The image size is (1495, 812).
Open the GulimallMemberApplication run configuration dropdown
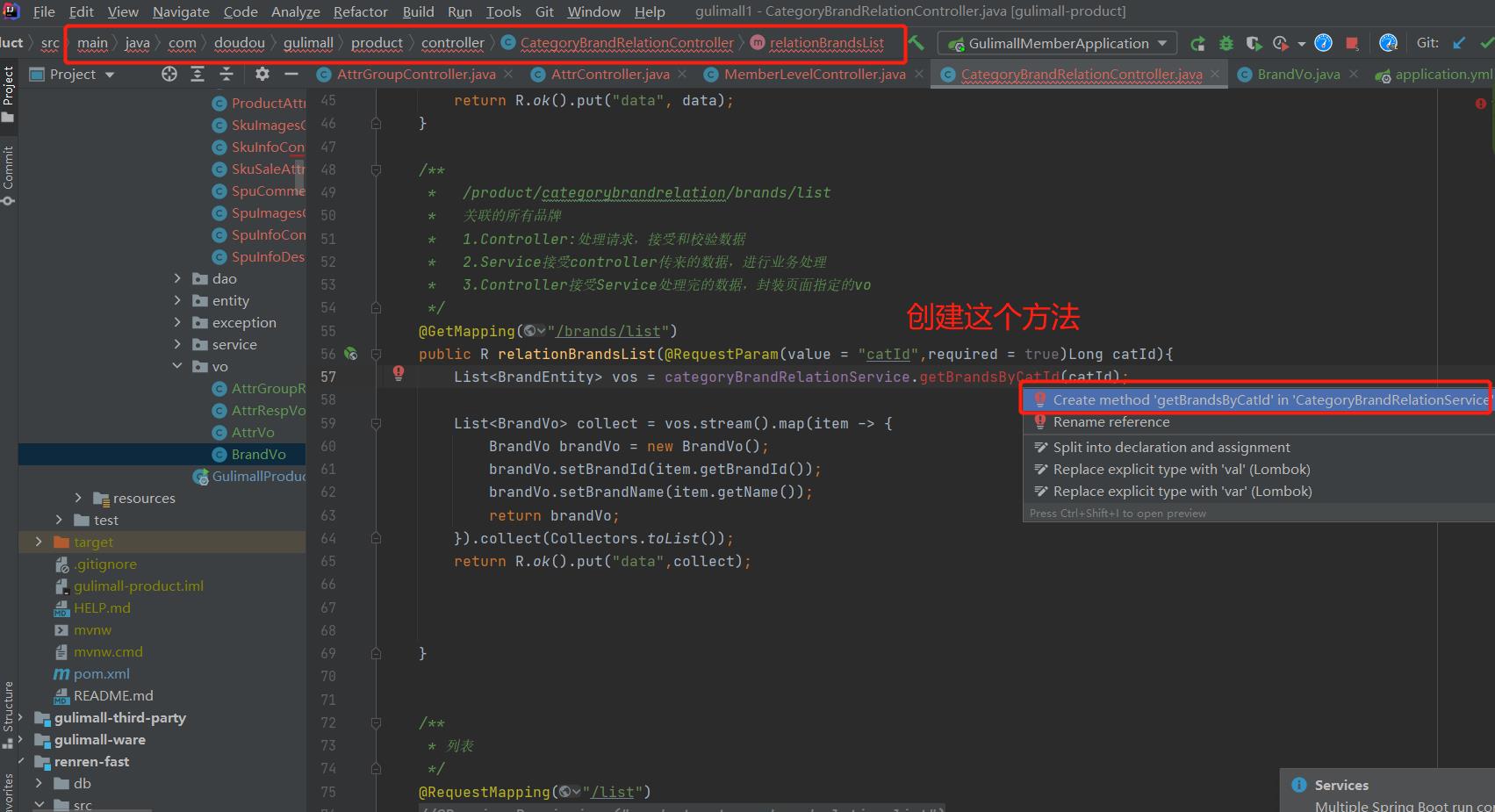pyautogui.click(x=1057, y=43)
